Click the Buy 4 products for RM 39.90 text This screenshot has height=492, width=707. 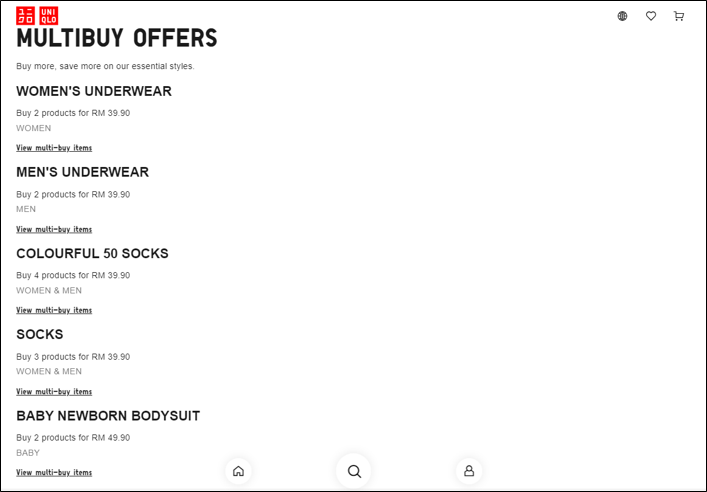(x=73, y=276)
